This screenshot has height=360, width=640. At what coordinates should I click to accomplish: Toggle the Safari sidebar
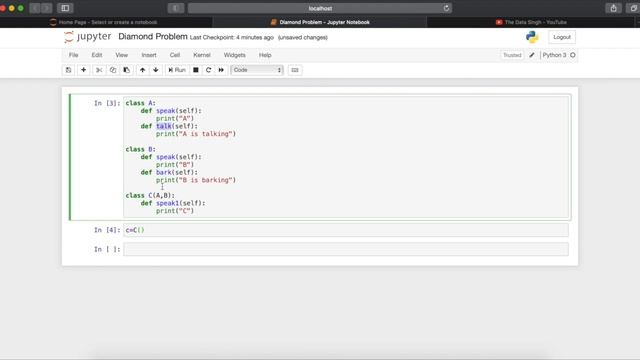click(x=65, y=8)
